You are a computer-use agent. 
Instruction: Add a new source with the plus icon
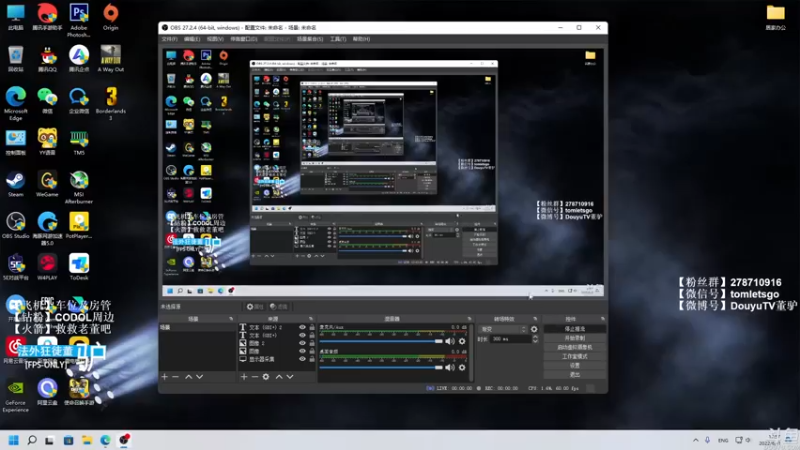[x=244, y=377]
